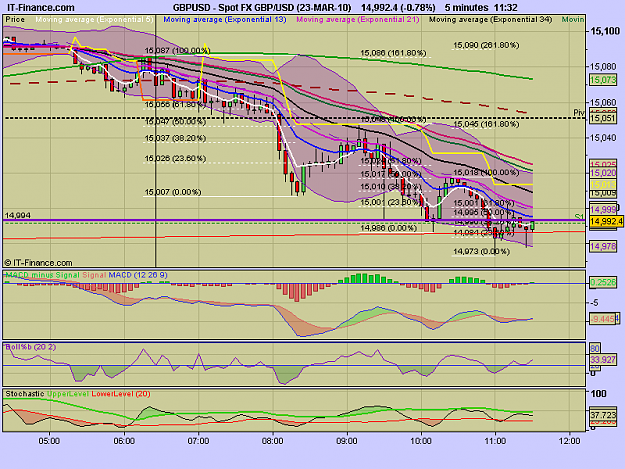Click the 'MACD minus Signal' legend

(43, 275)
